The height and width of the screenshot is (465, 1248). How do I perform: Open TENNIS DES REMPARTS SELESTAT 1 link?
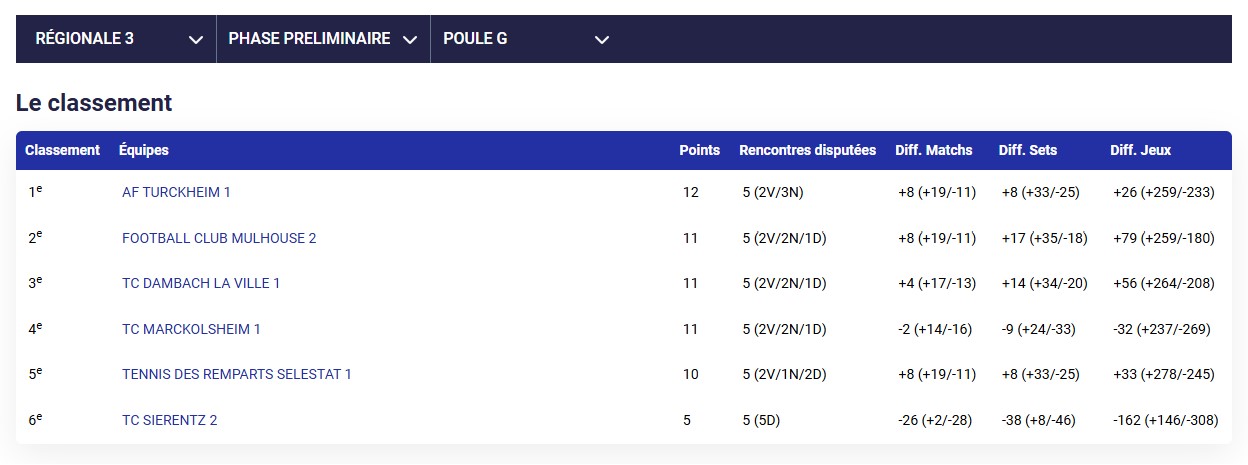[237, 374]
